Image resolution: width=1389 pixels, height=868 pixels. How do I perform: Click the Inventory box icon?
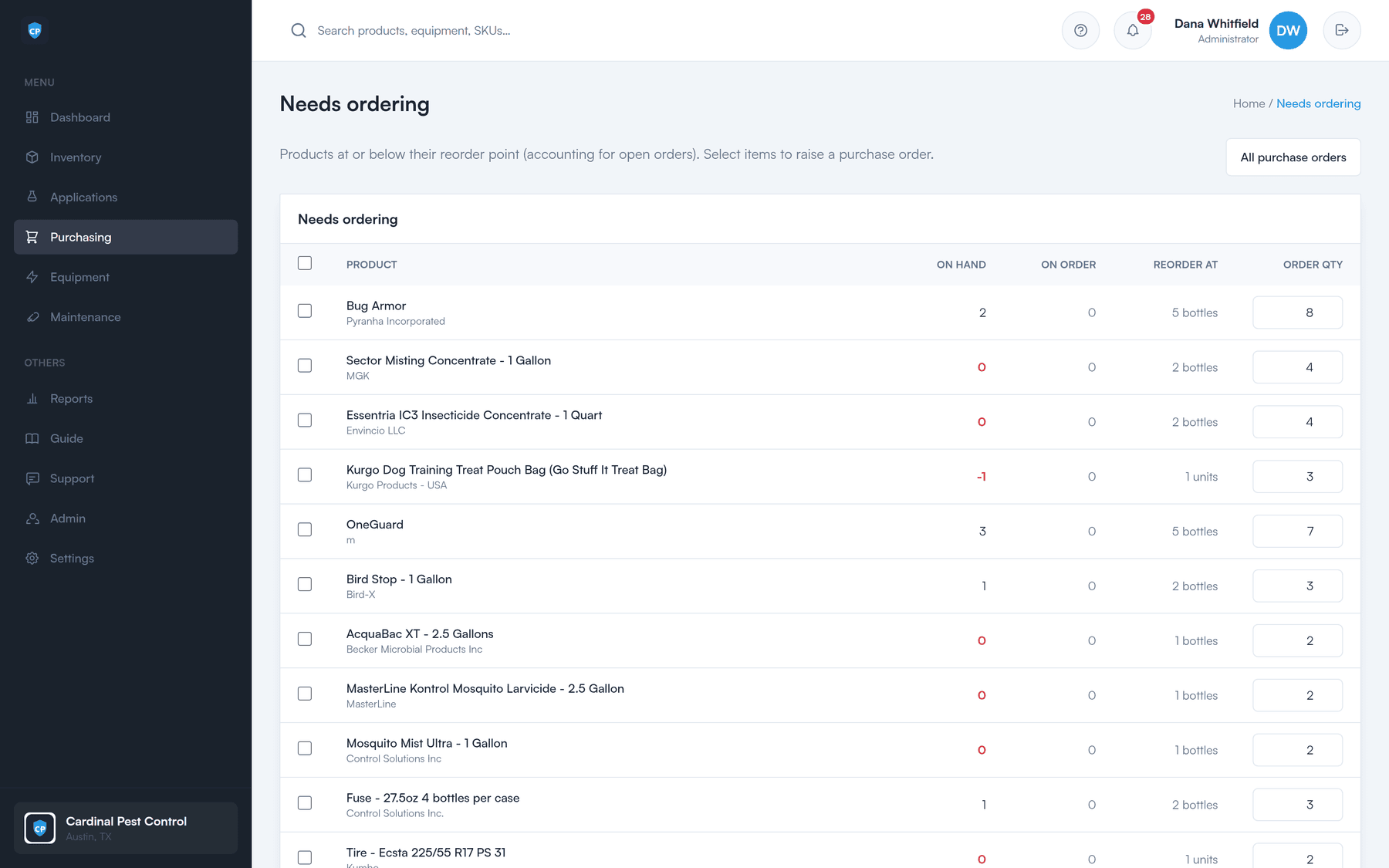tap(32, 157)
